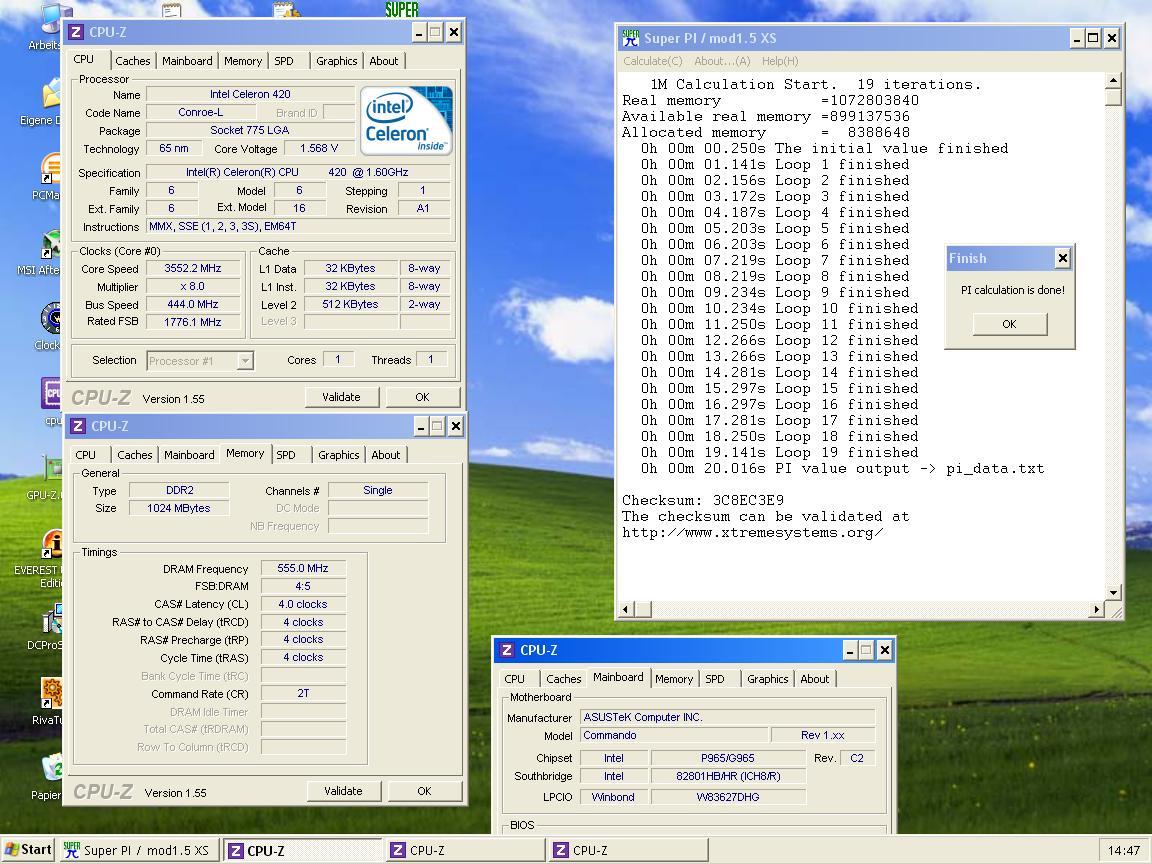Switch to Caches tab in top CPU-Z window

132,61
